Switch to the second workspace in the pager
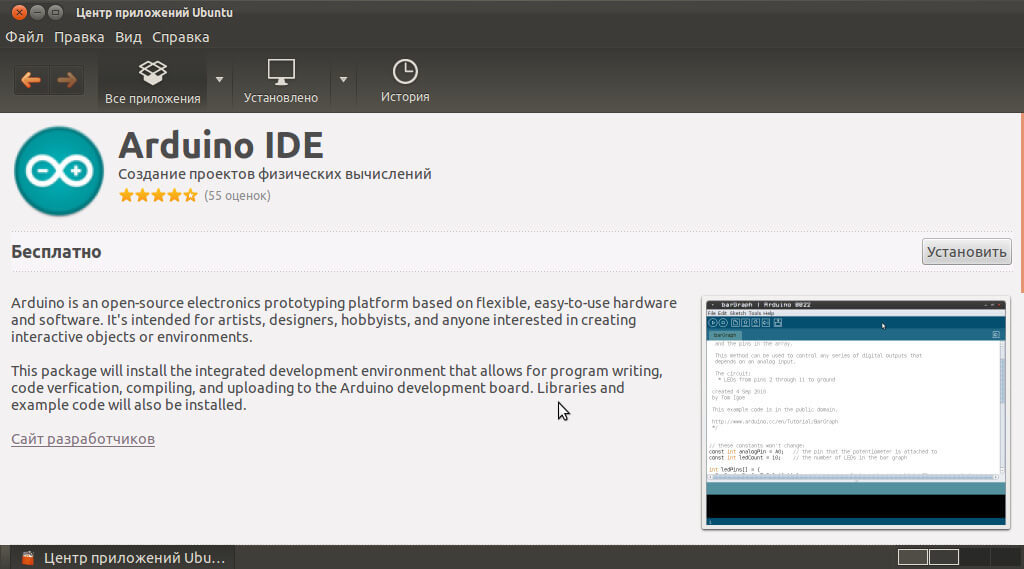Screen dimensions: 1024x569 tap(944, 557)
